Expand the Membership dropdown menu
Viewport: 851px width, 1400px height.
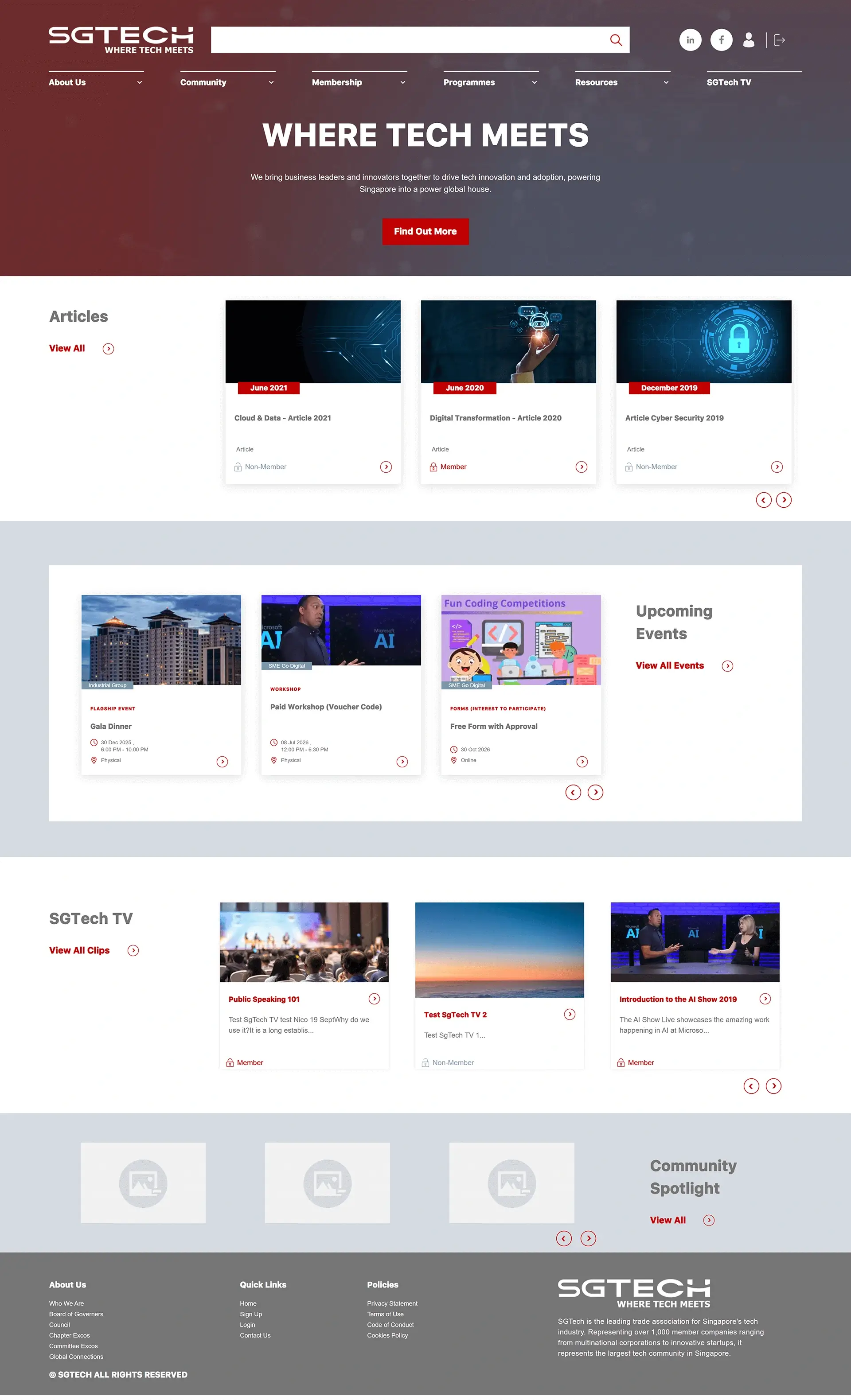pos(402,82)
